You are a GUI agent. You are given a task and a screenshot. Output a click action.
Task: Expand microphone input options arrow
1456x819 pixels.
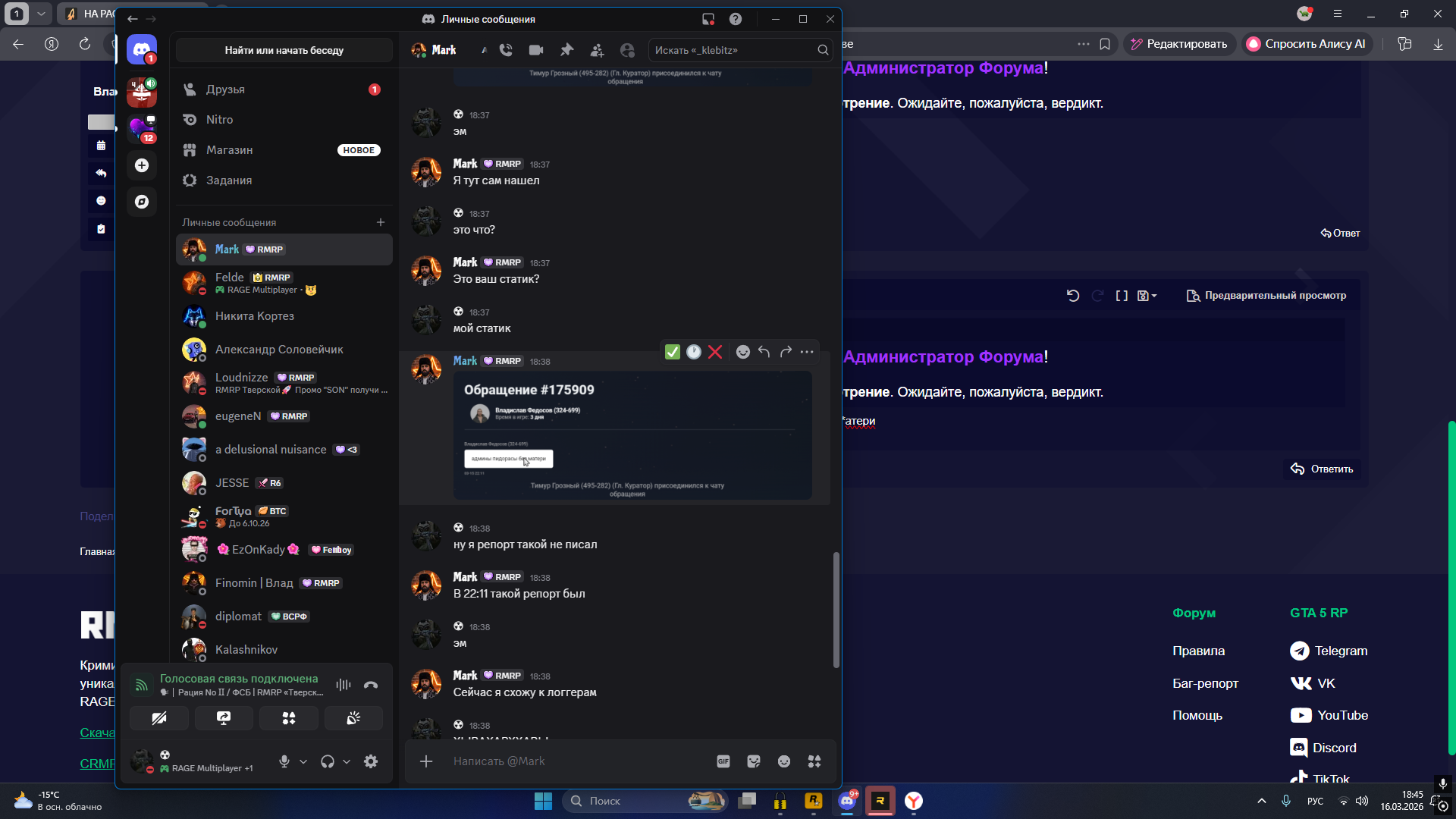click(x=303, y=761)
